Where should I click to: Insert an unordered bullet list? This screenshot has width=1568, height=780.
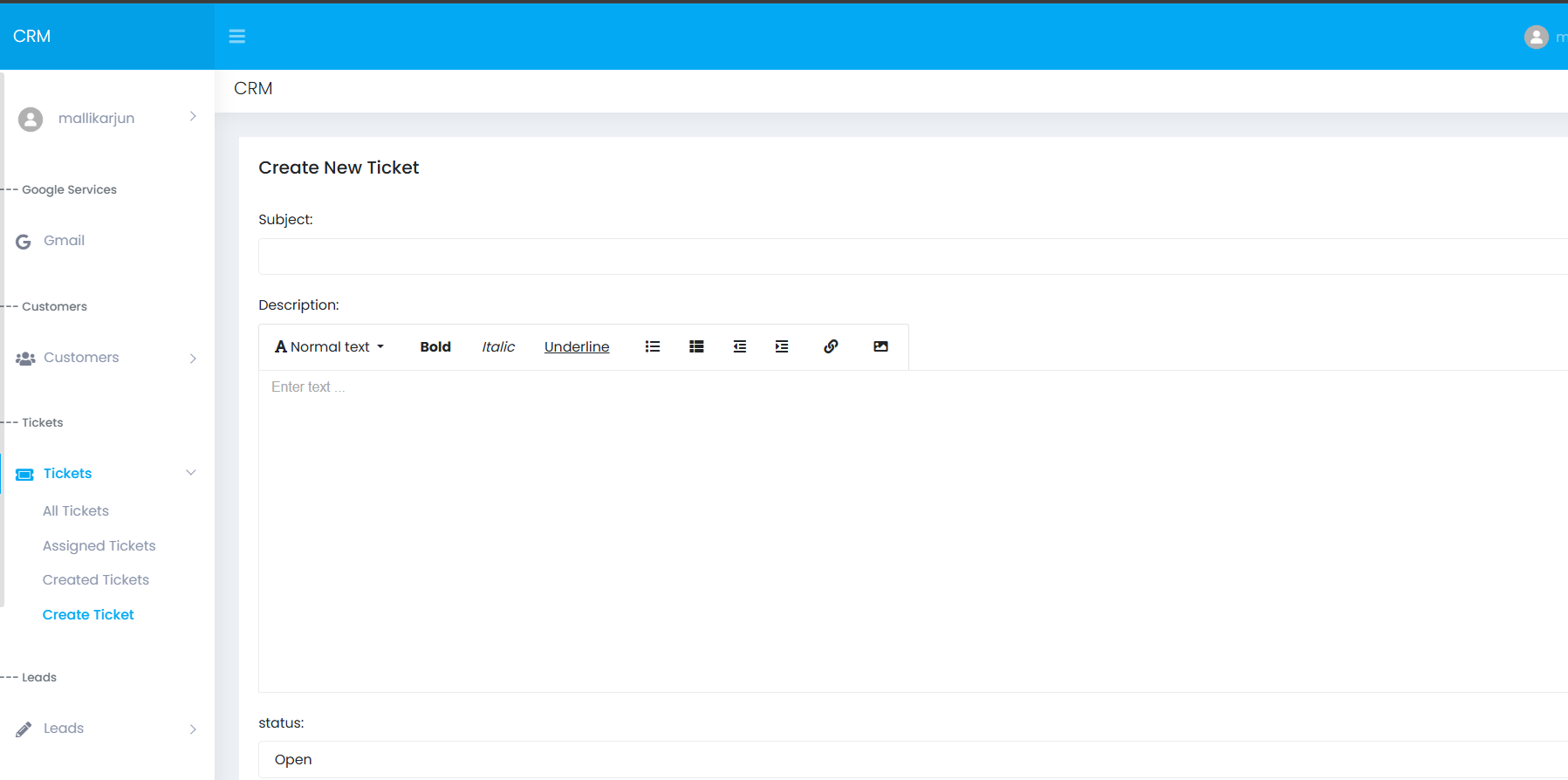pyautogui.click(x=652, y=346)
